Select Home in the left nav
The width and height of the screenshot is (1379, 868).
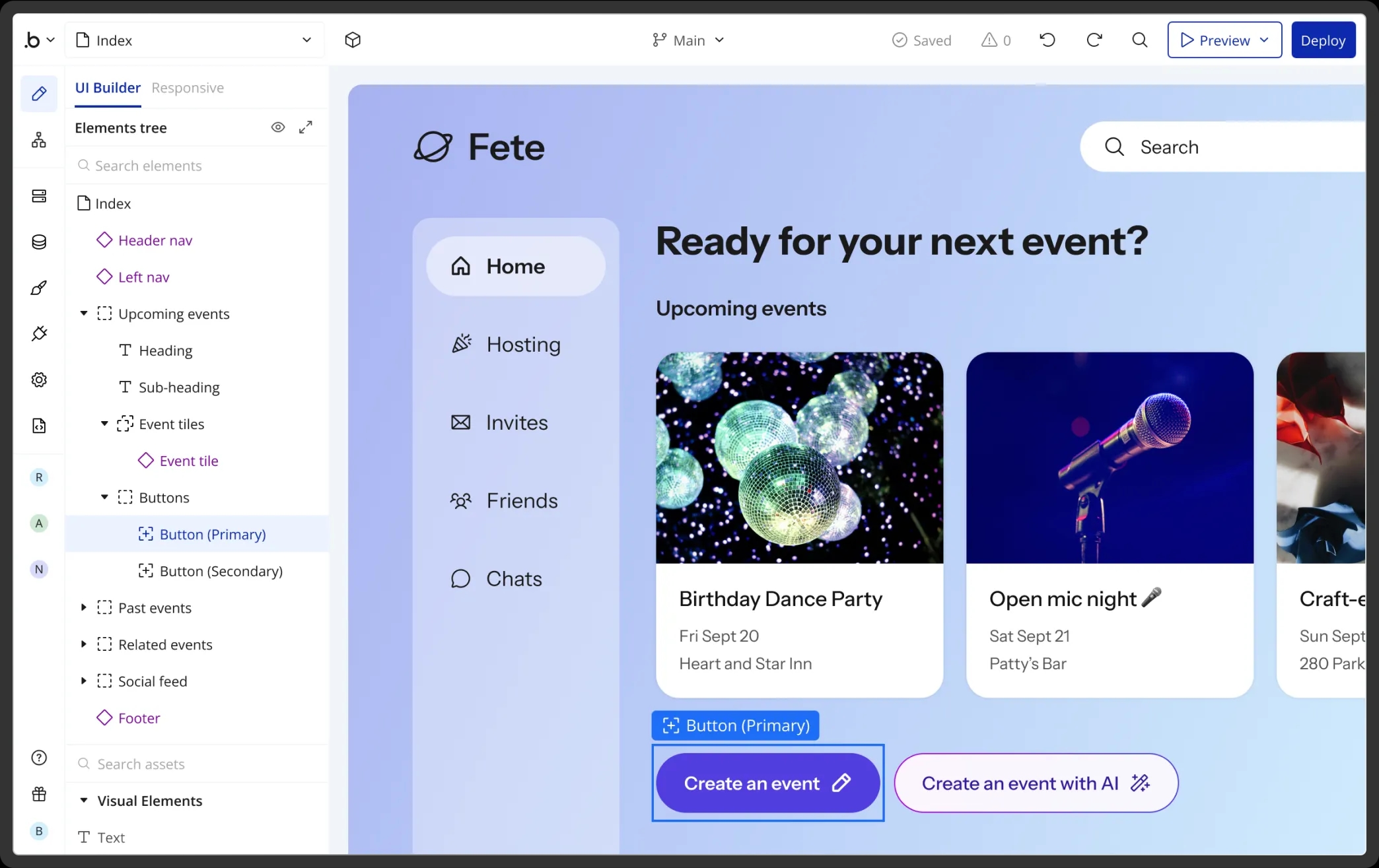pyautogui.click(x=516, y=266)
